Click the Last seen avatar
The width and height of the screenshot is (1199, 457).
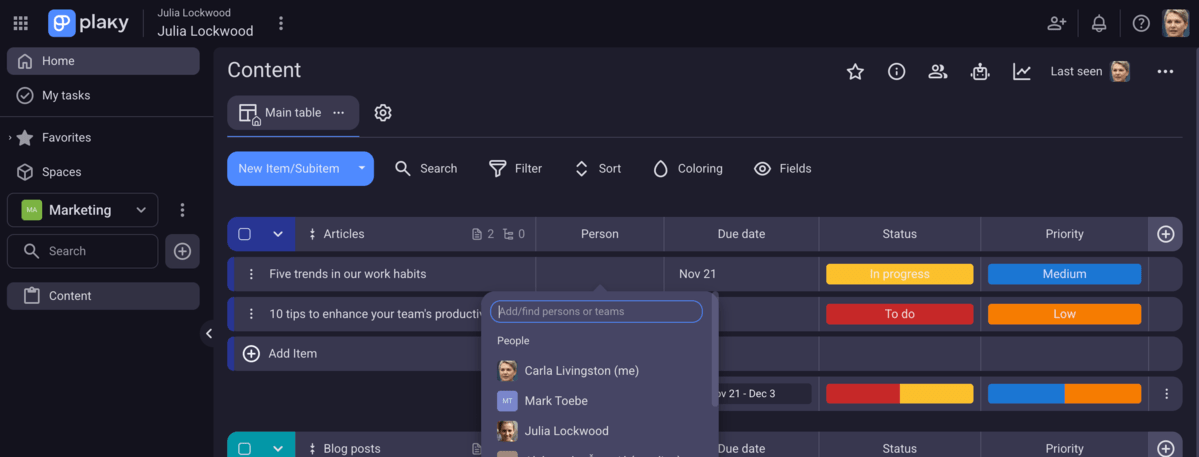tap(1120, 72)
